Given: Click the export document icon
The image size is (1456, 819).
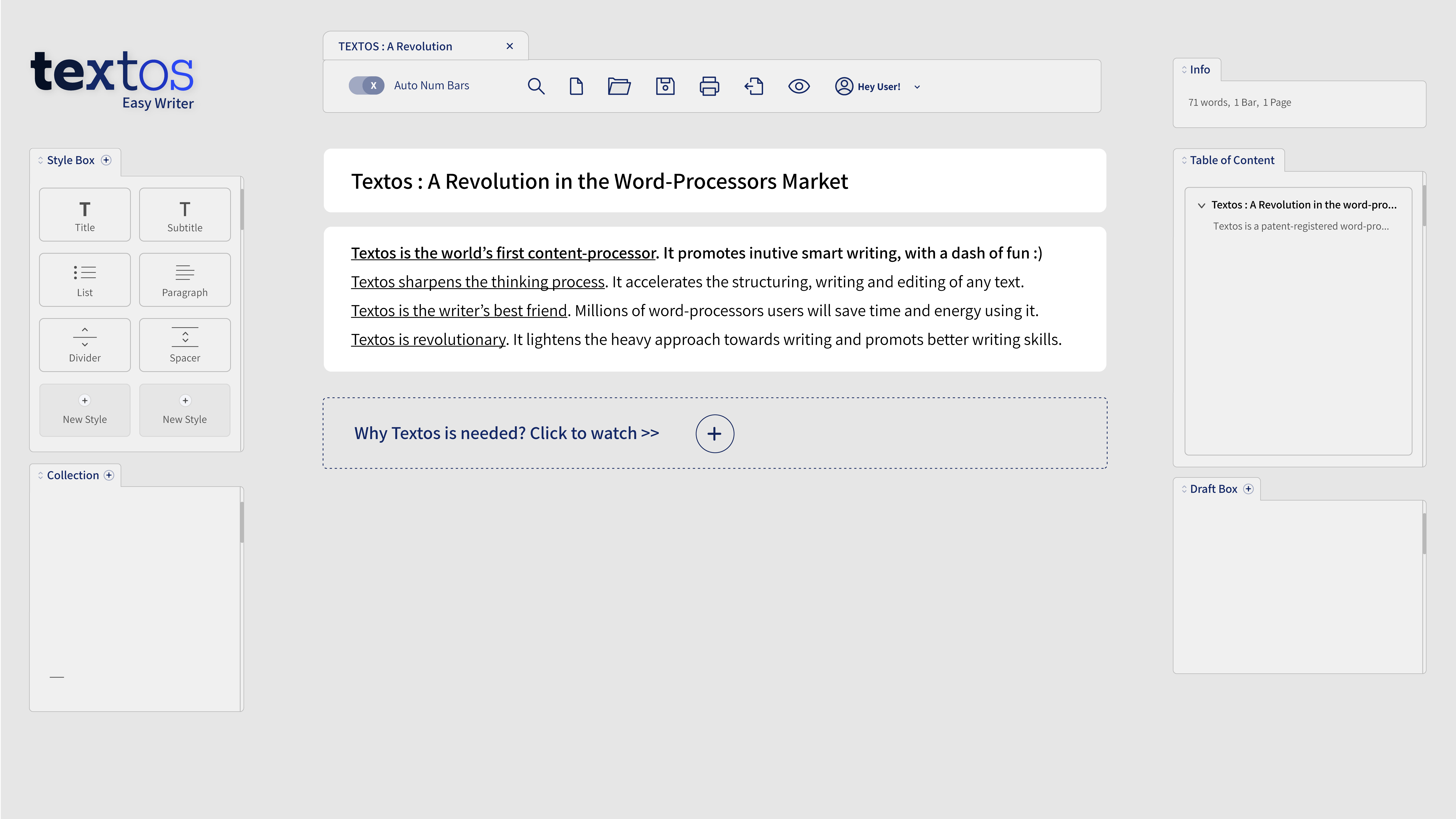Looking at the screenshot, I should [754, 86].
